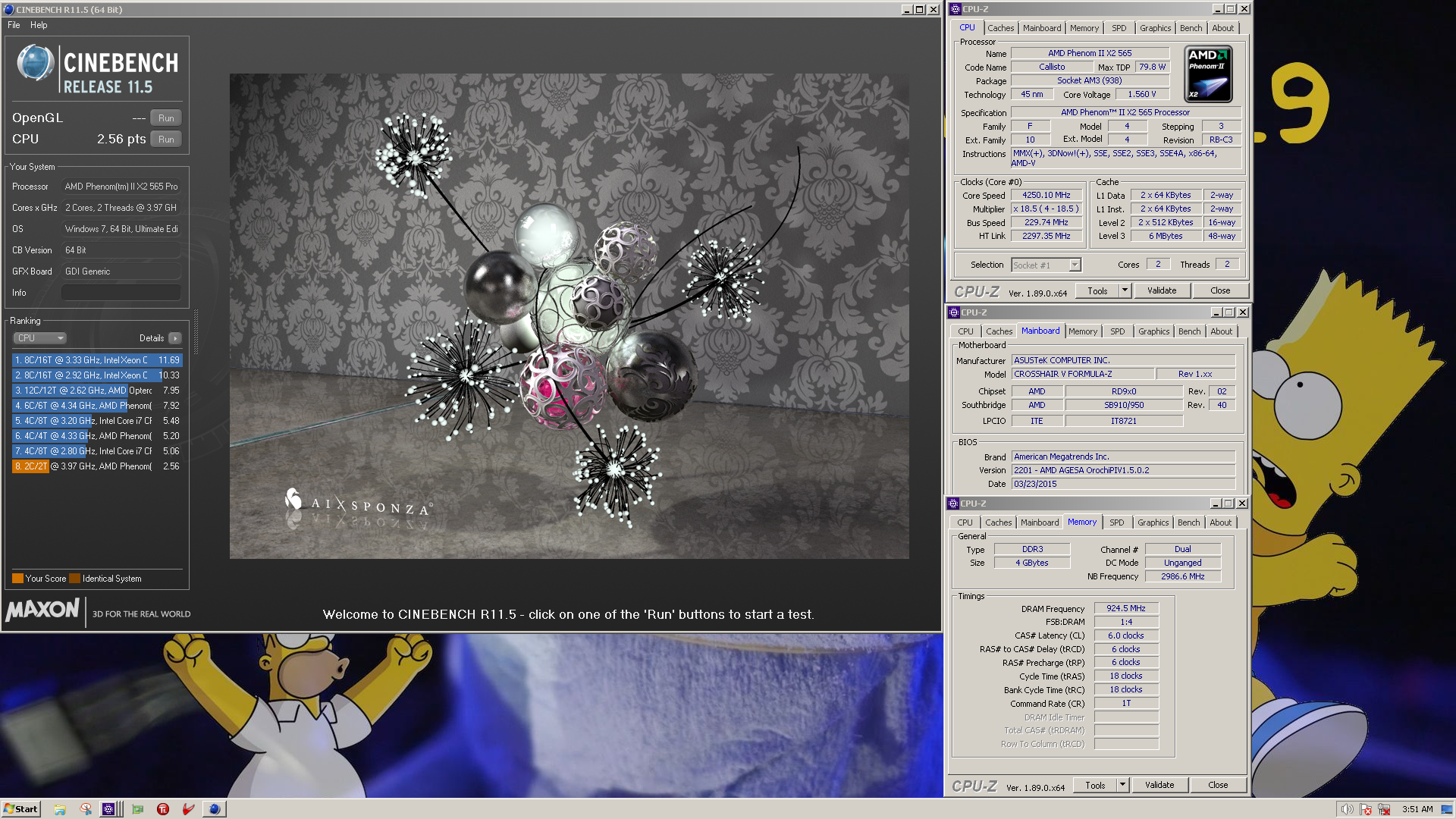Open Graphics tab in bottom Memory CPU-Z window

coord(1153,522)
